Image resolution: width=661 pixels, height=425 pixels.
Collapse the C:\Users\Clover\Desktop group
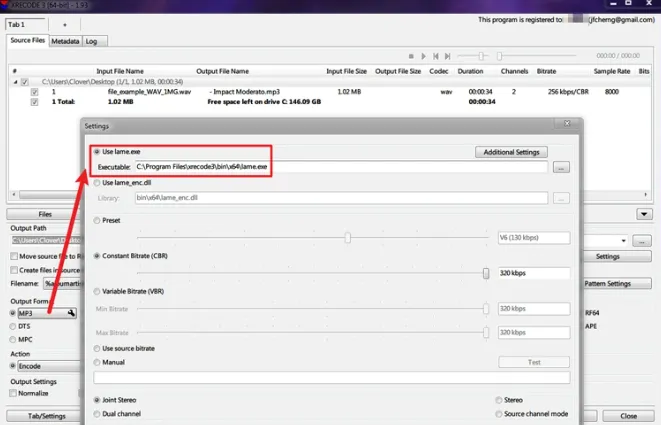[x=15, y=82]
